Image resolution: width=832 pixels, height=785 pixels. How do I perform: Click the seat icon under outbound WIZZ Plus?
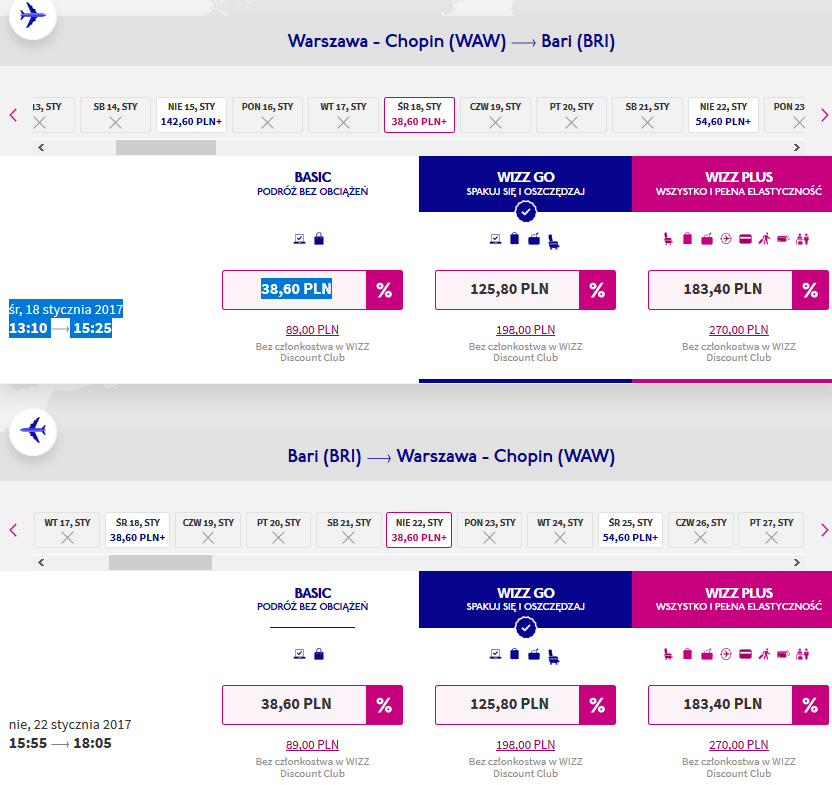pos(668,239)
